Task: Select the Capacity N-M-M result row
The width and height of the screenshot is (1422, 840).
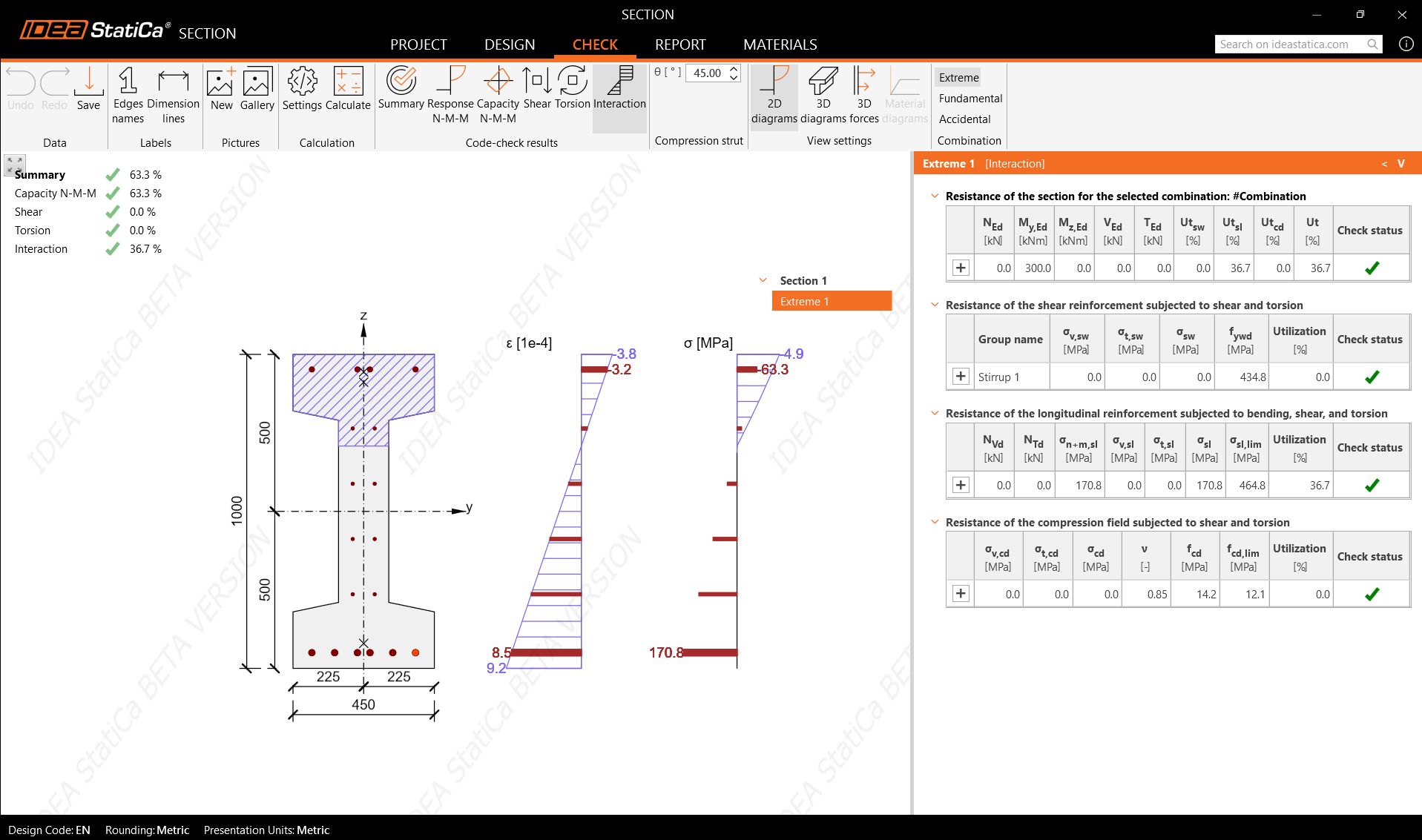Action: [x=88, y=194]
